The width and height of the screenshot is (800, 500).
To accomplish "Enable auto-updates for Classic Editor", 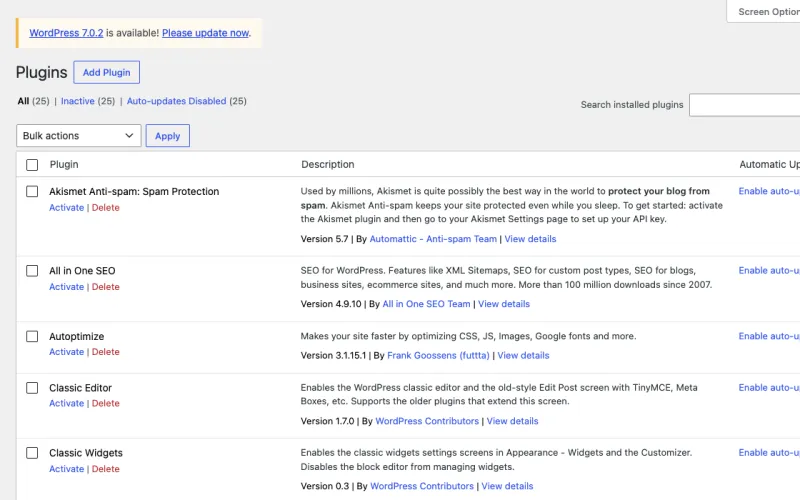I will [769, 388].
